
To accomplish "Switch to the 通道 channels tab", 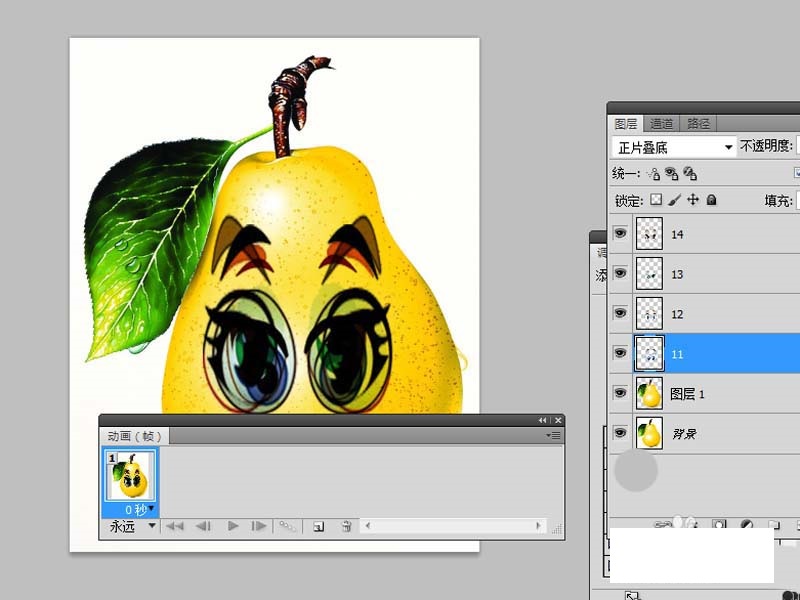I will tap(664, 122).
